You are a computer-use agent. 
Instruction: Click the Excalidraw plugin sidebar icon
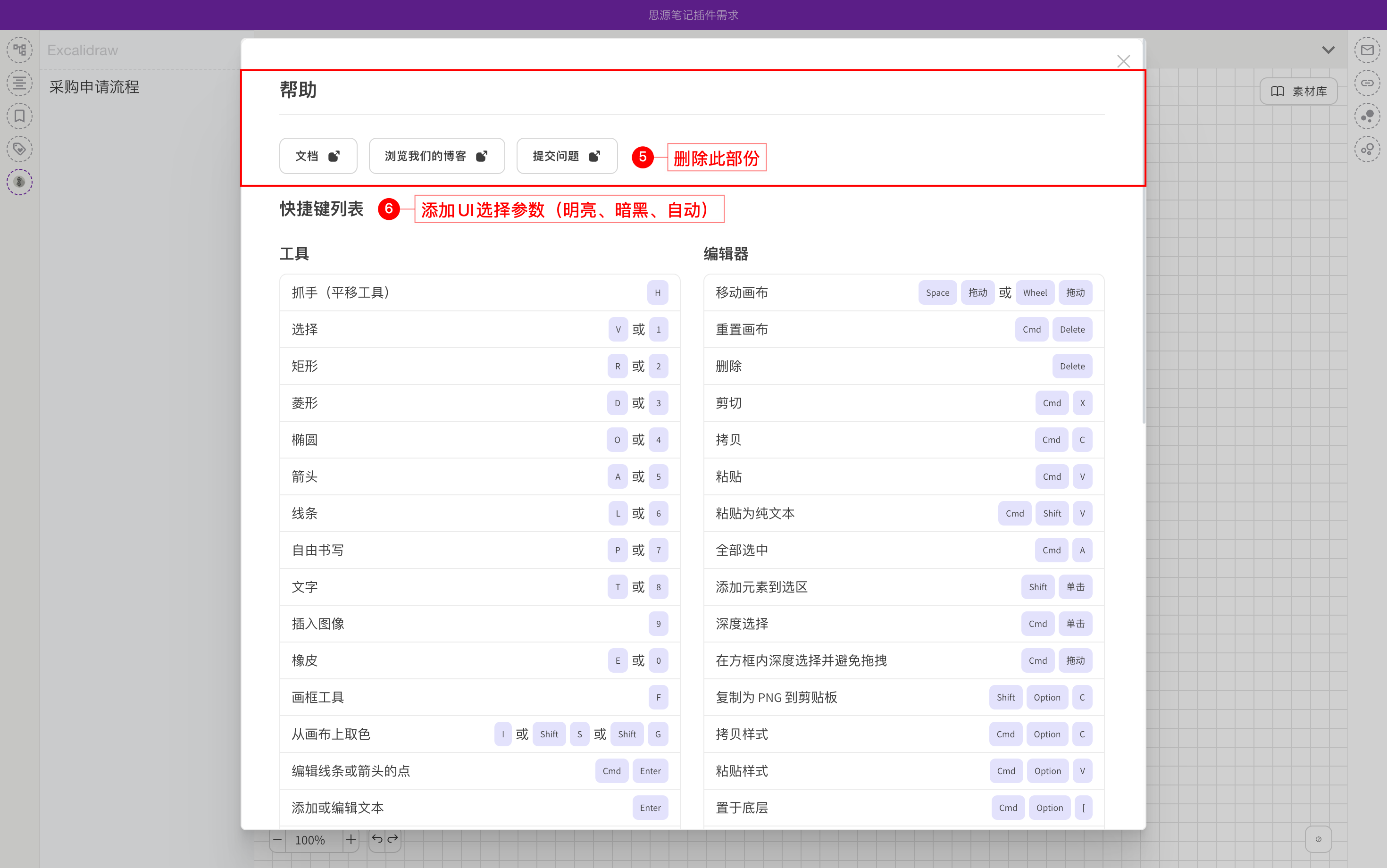pos(19,182)
